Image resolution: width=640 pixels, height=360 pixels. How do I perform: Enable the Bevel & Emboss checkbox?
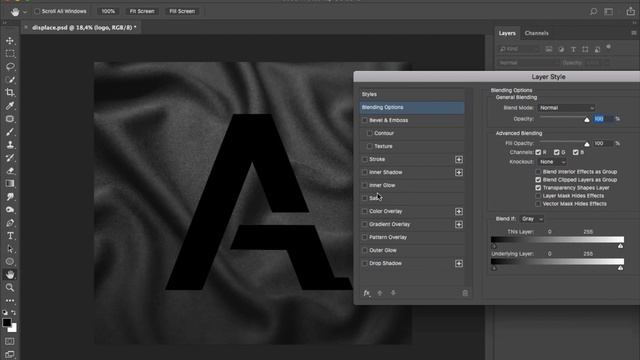364,120
